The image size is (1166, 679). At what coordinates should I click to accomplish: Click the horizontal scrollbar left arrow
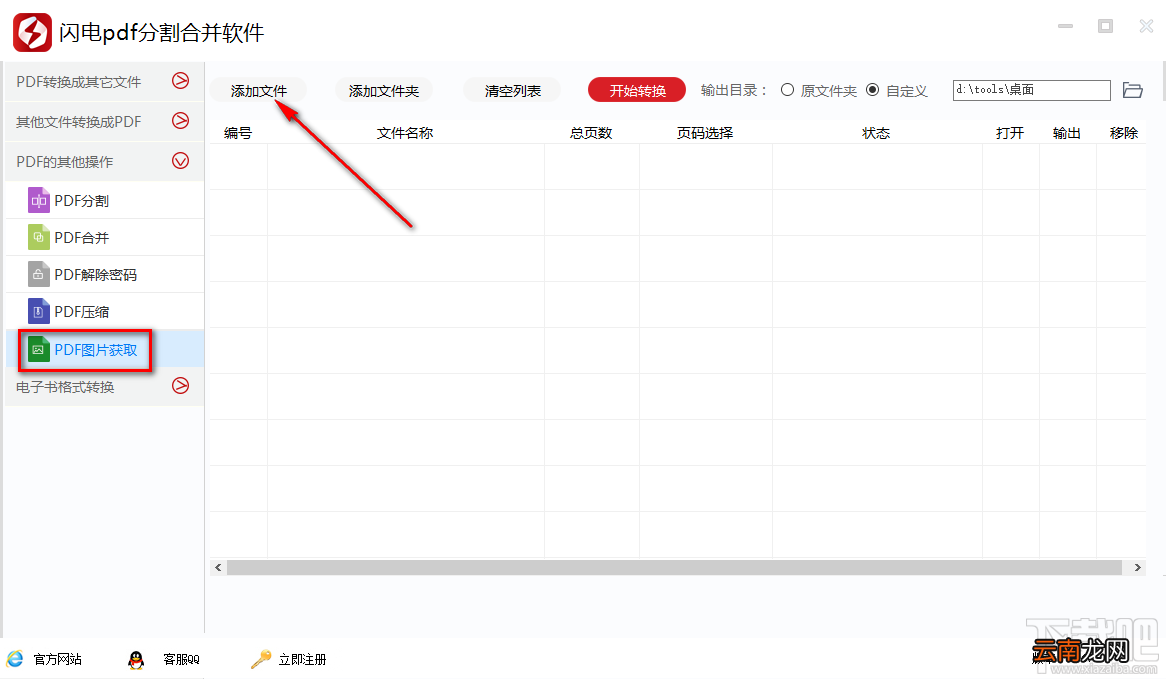[x=218, y=567]
